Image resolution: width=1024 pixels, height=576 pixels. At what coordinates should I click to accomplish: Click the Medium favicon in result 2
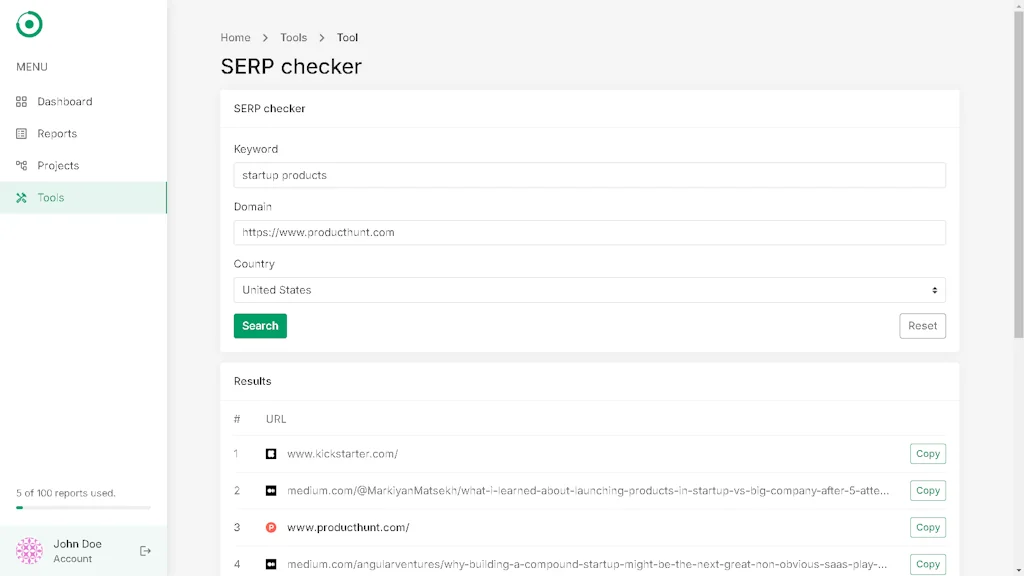point(270,490)
